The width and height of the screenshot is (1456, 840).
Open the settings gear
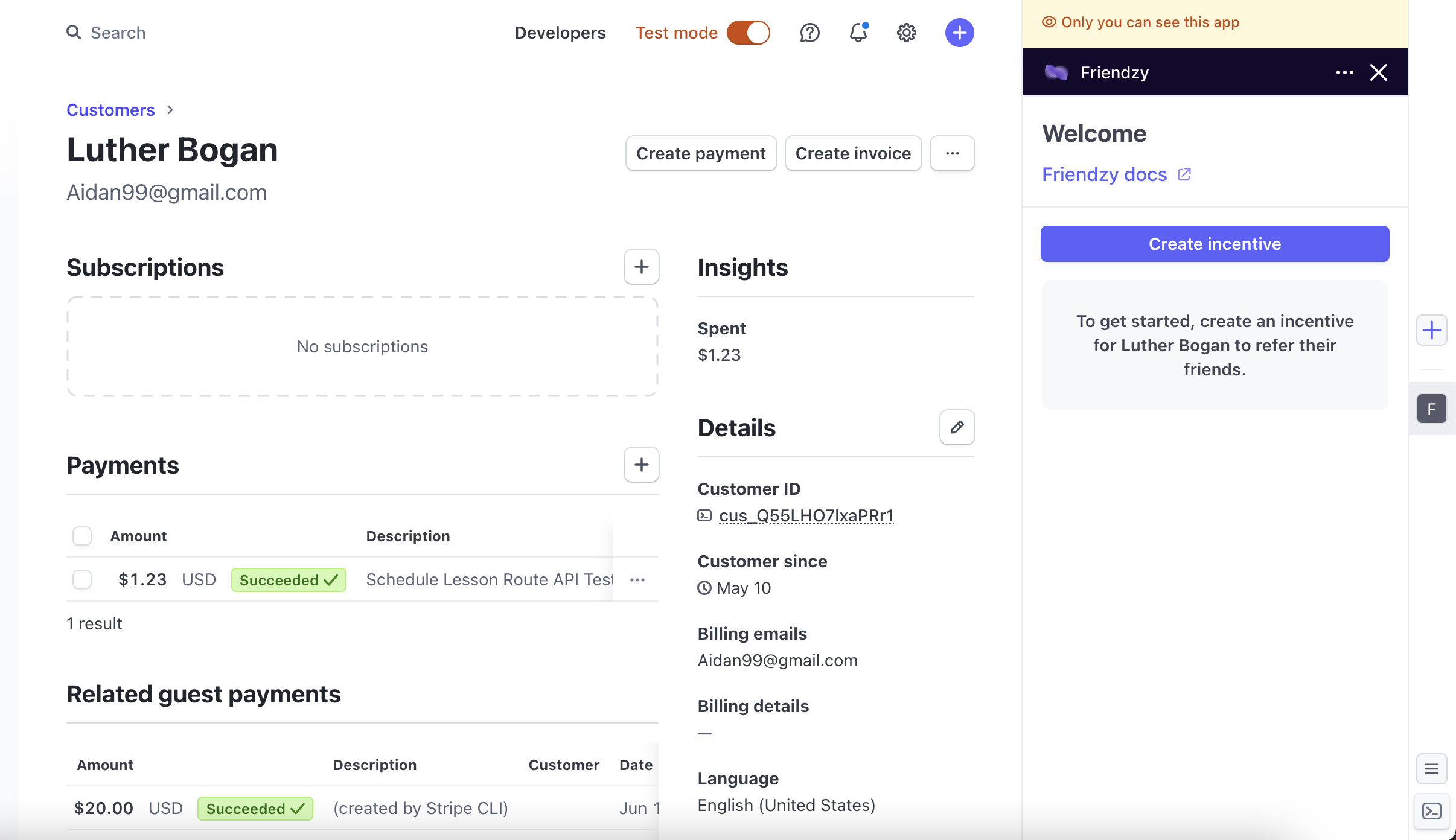click(906, 33)
